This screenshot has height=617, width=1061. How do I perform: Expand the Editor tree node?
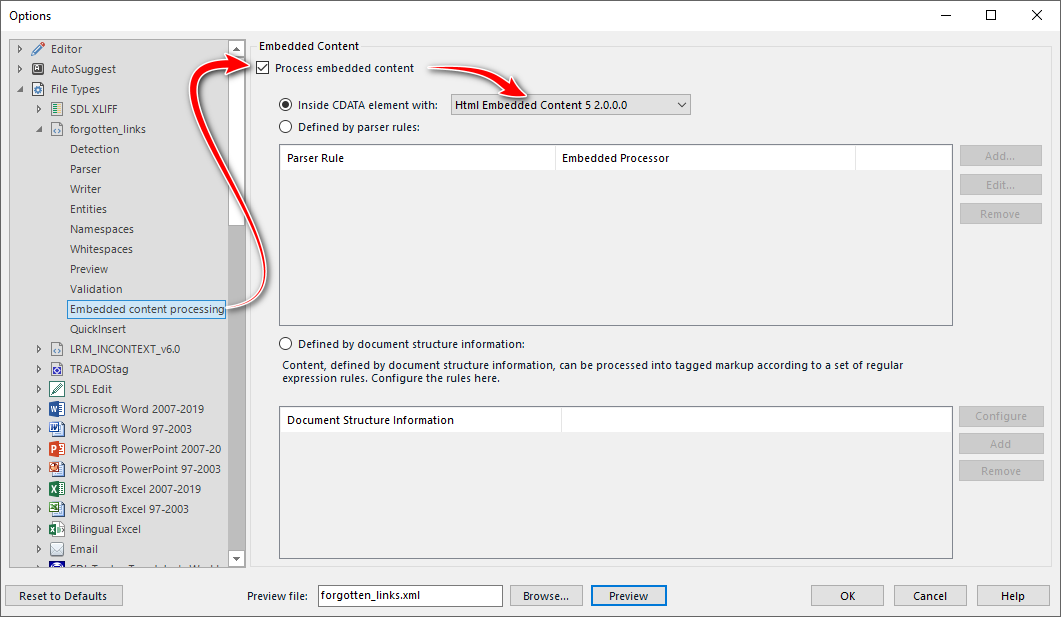(20, 49)
